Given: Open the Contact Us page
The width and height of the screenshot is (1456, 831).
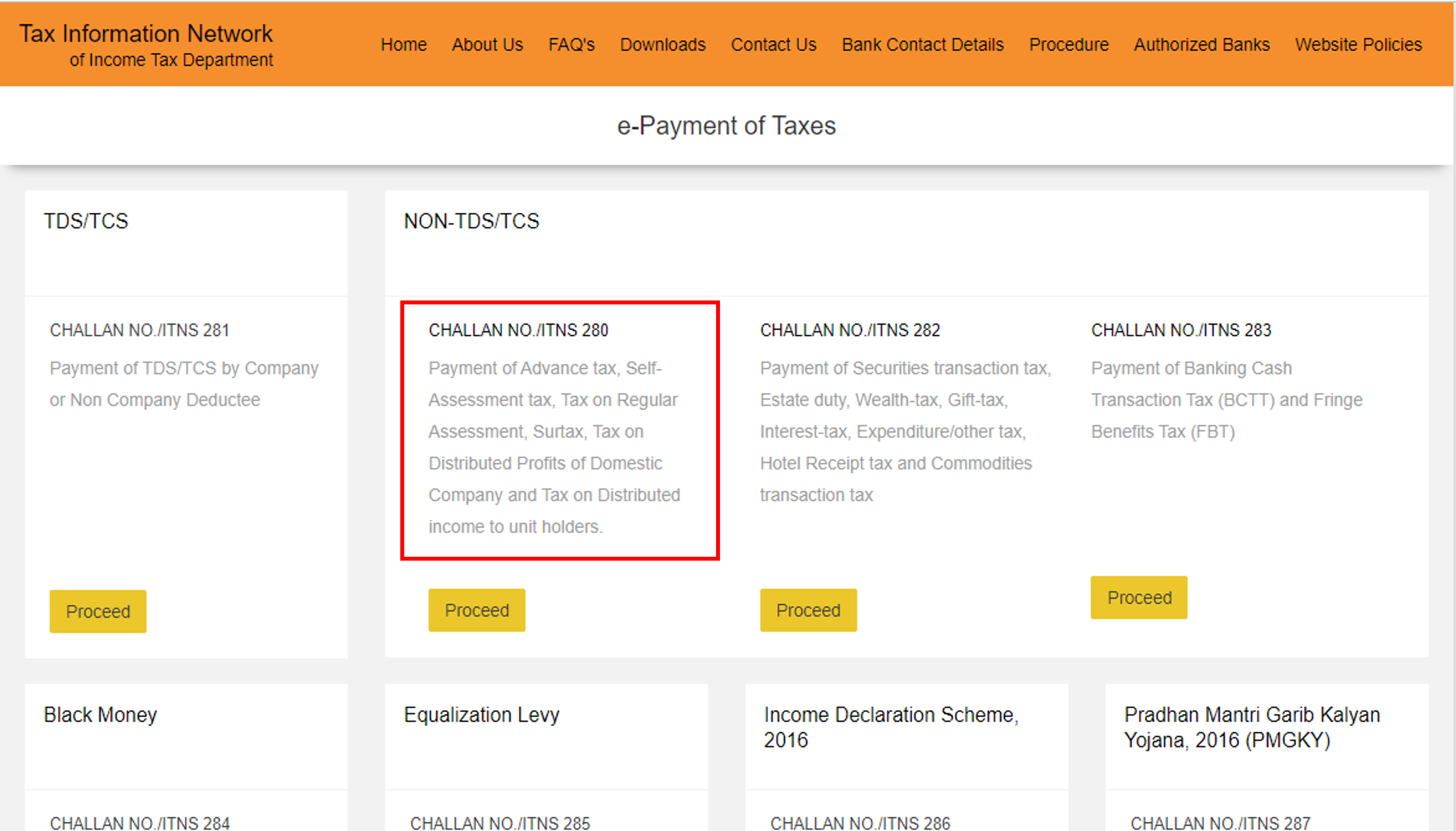Looking at the screenshot, I should [773, 45].
